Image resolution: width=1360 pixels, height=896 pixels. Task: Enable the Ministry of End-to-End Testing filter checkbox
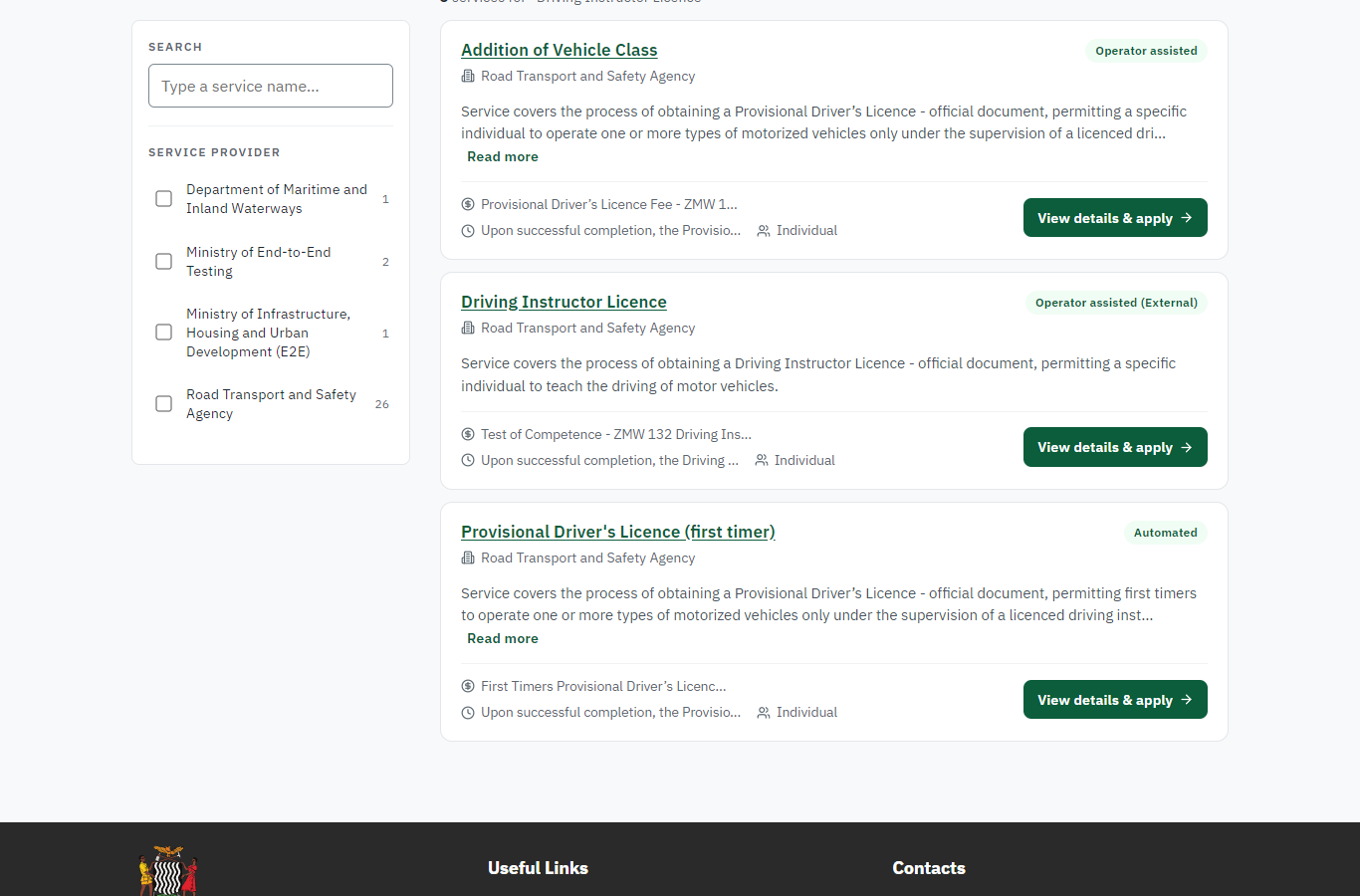coord(164,262)
